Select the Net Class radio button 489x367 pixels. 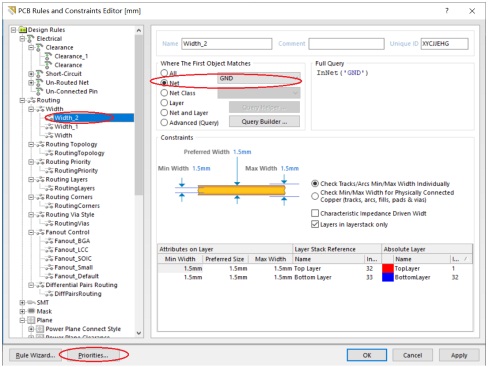point(164,93)
